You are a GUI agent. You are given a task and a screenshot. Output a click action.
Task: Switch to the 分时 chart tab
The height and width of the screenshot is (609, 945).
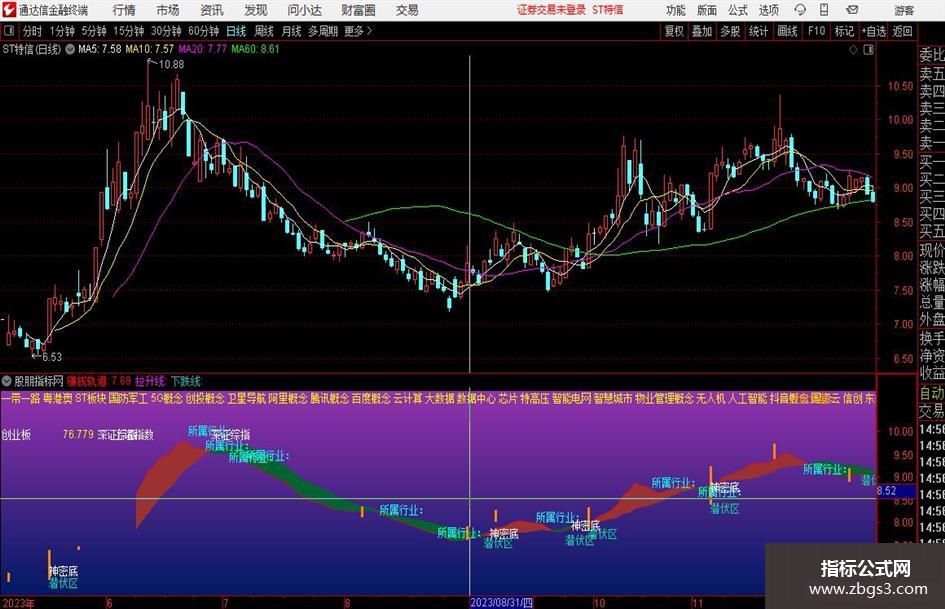pyautogui.click(x=33, y=31)
